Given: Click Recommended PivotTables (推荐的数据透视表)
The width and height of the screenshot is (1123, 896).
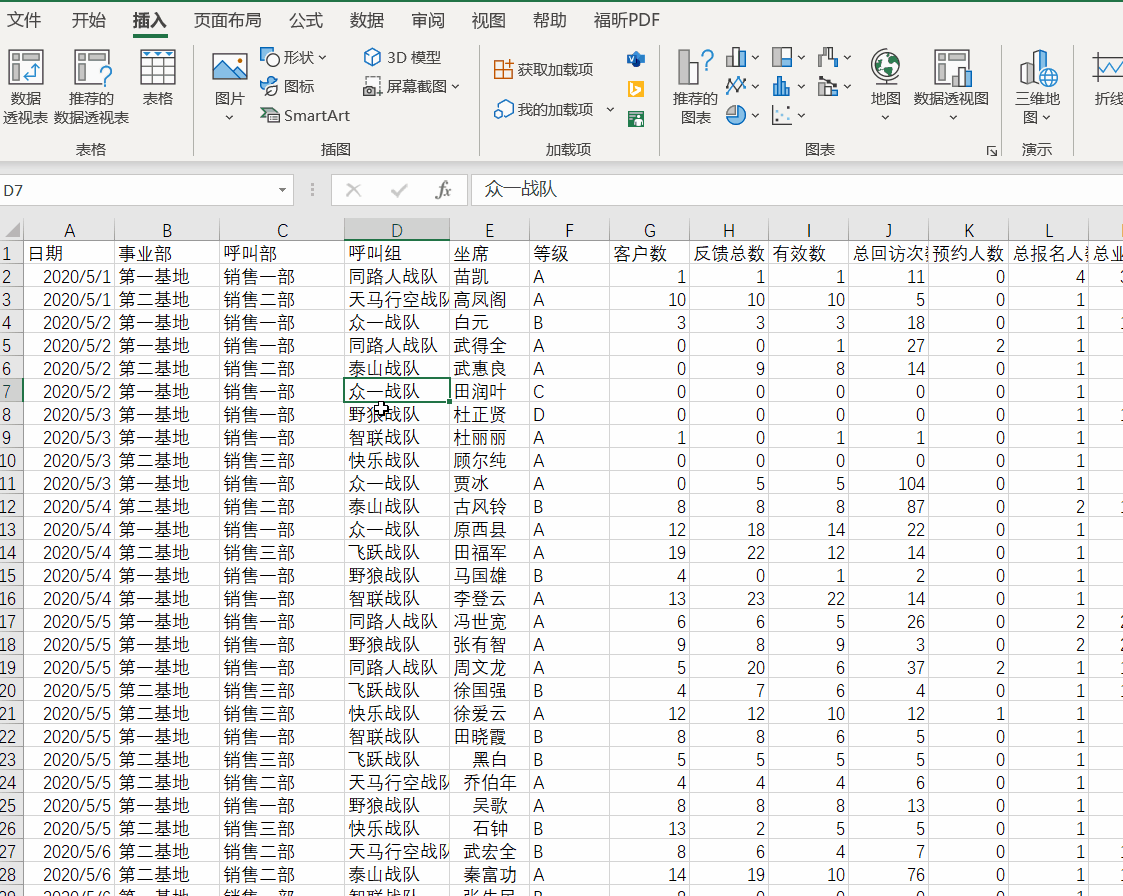Looking at the screenshot, I should 91,86.
